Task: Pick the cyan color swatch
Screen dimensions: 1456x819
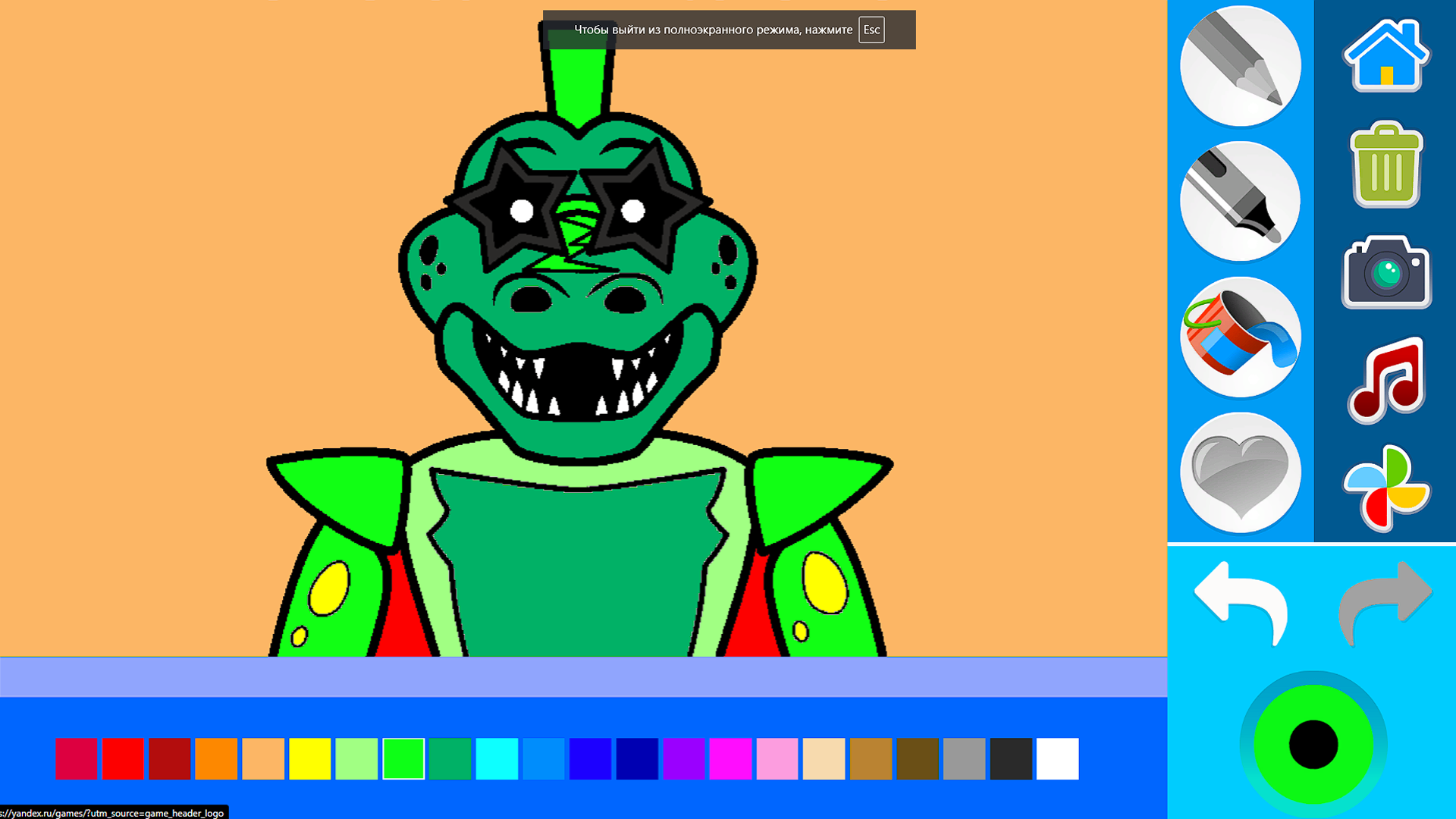Action: tap(497, 758)
